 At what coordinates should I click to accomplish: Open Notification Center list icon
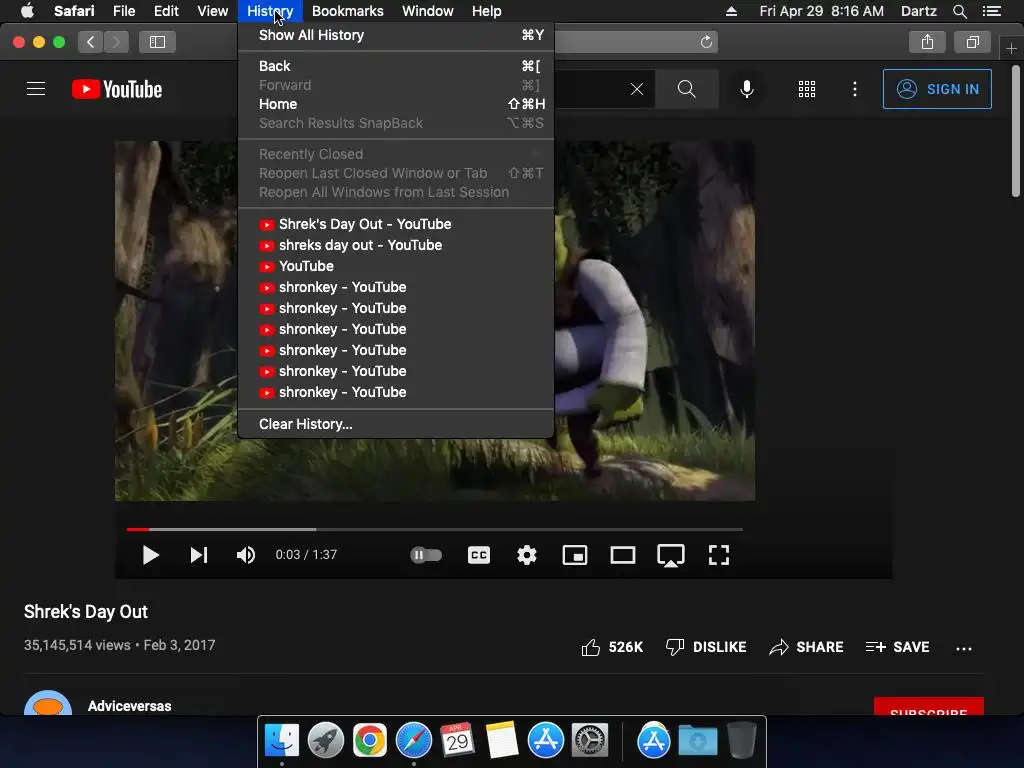pyautogui.click(x=992, y=11)
